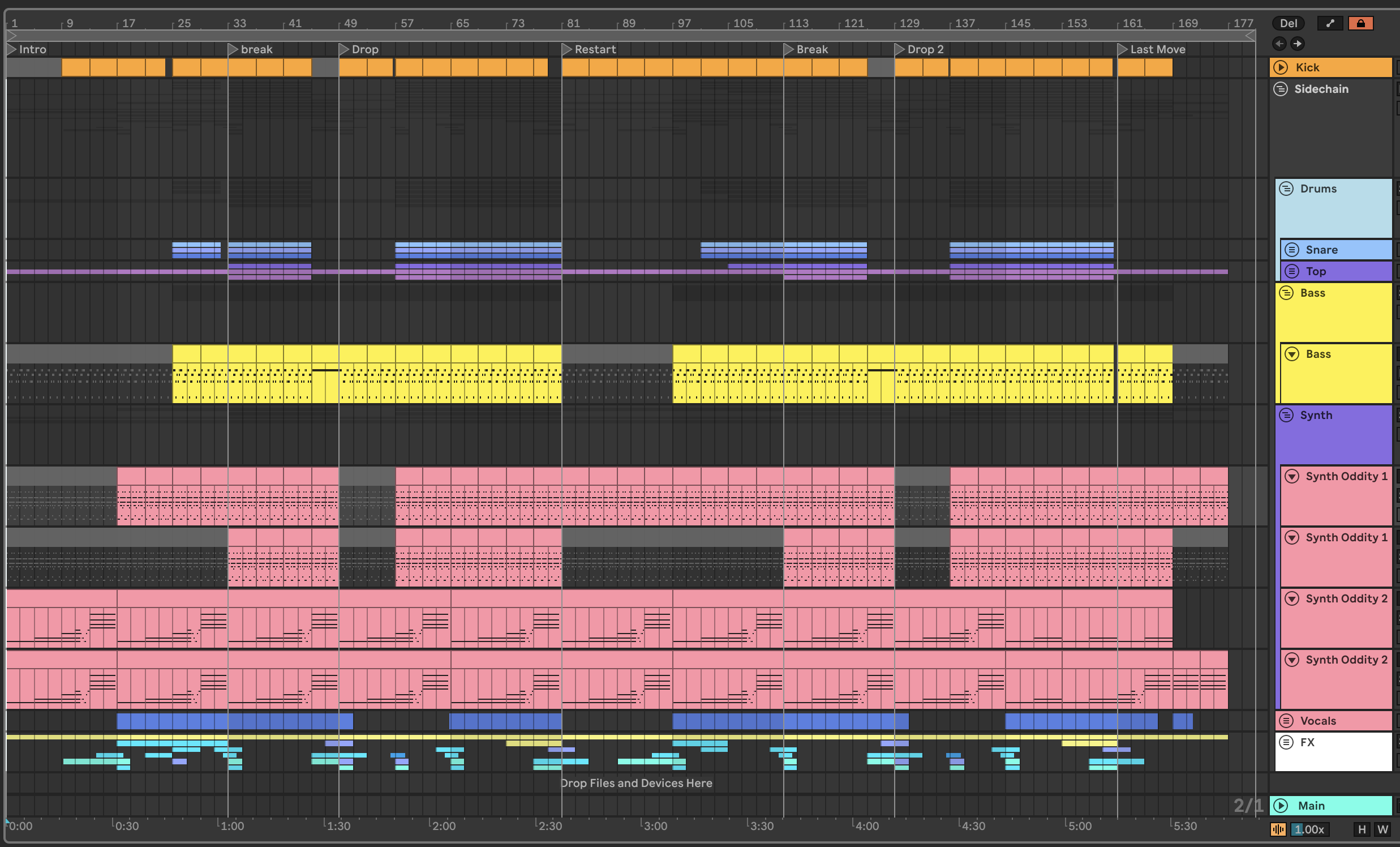This screenshot has height=847, width=1400.
Task: Click the previous locator arrow
Action: pyautogui.click(x=1279, y=43)
